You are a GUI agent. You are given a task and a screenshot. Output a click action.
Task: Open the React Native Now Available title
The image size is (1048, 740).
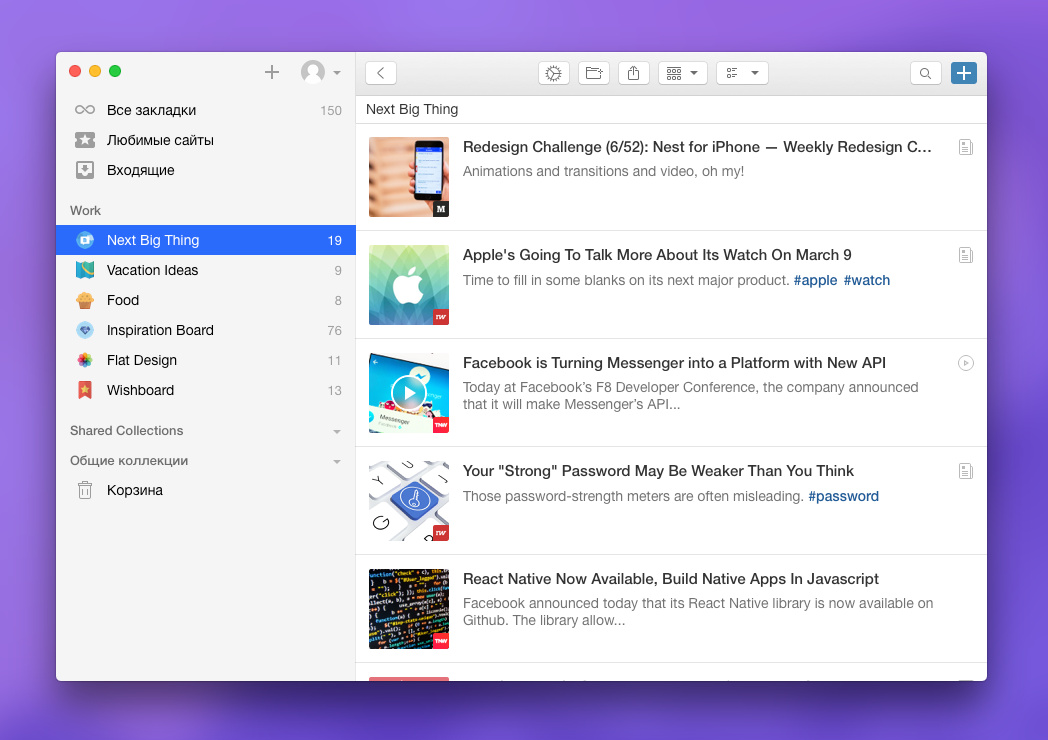tap(671, 579)
